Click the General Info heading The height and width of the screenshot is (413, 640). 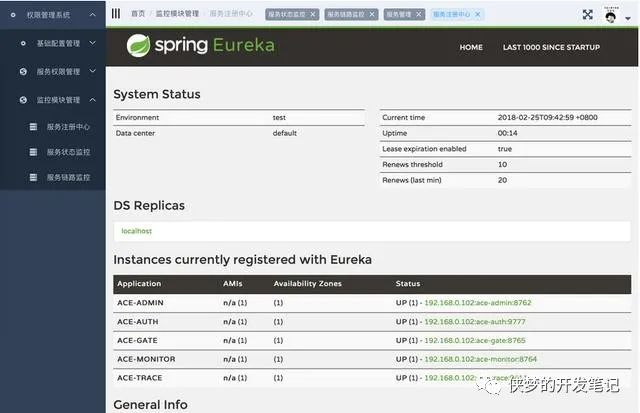coord(151,404)
